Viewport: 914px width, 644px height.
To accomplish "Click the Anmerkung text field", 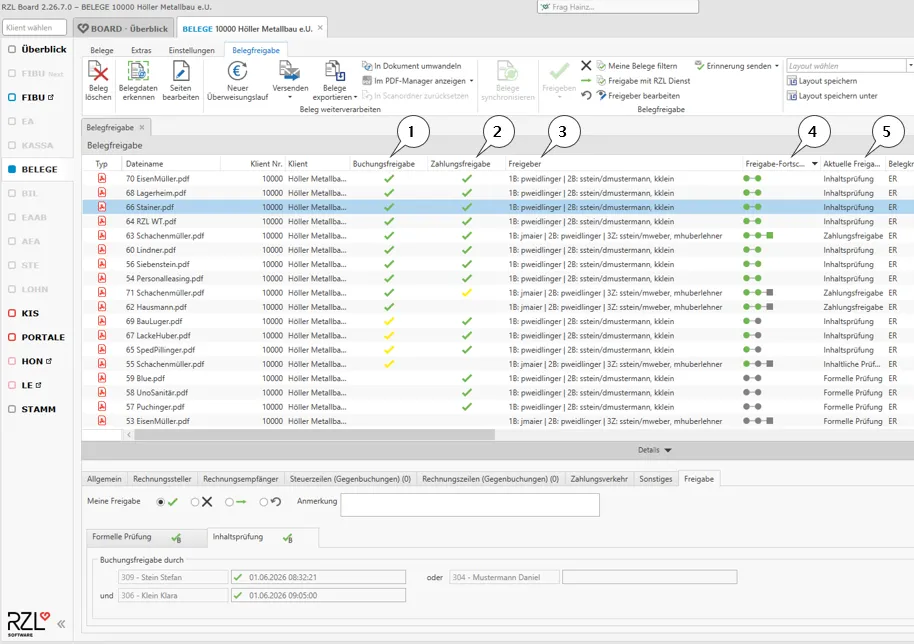I will 470,505.
